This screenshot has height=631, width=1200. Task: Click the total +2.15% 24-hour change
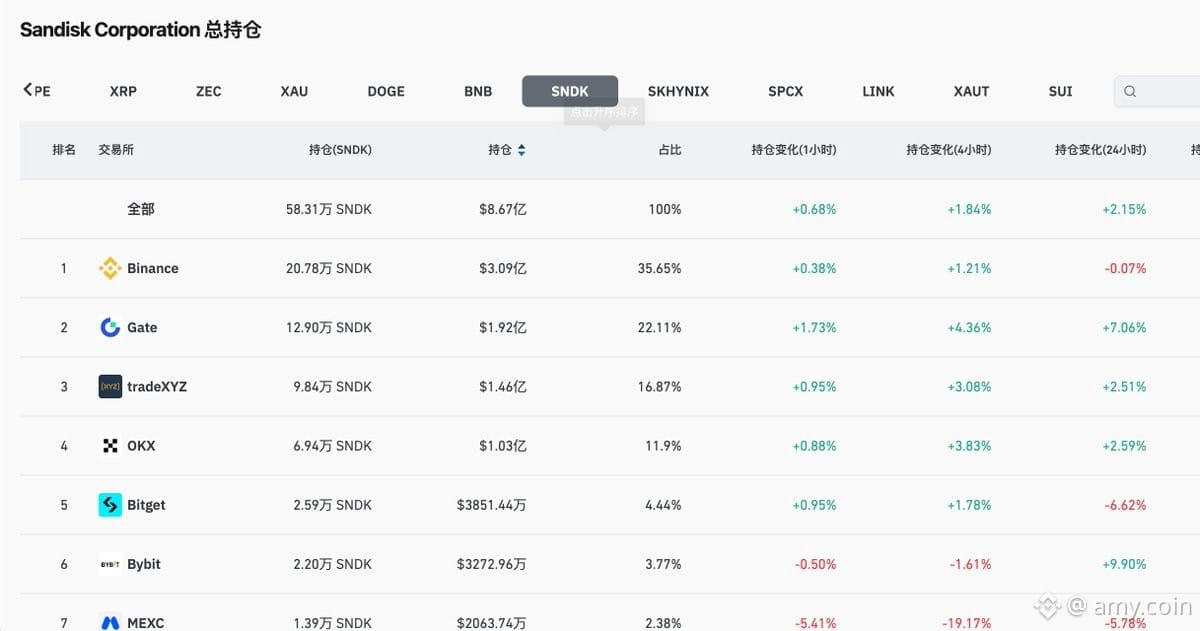coord(1124,209)
